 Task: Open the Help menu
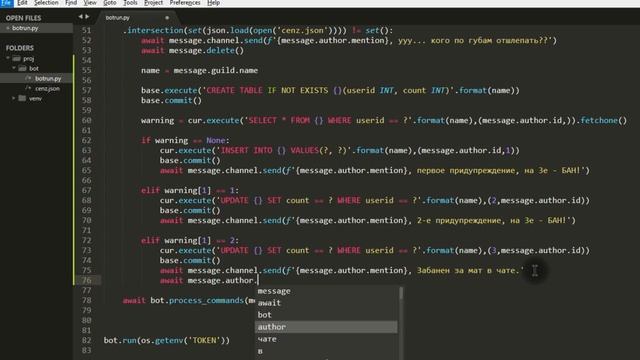pyautogui.click(x=213, y=3)
